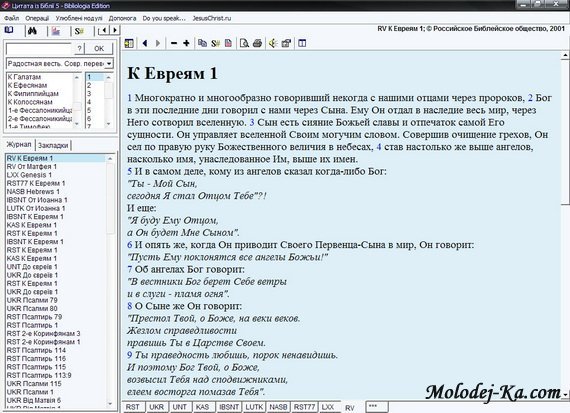Click the print preview icon
The height and width of the screenshot is (413, 570).
coord(244,43)
